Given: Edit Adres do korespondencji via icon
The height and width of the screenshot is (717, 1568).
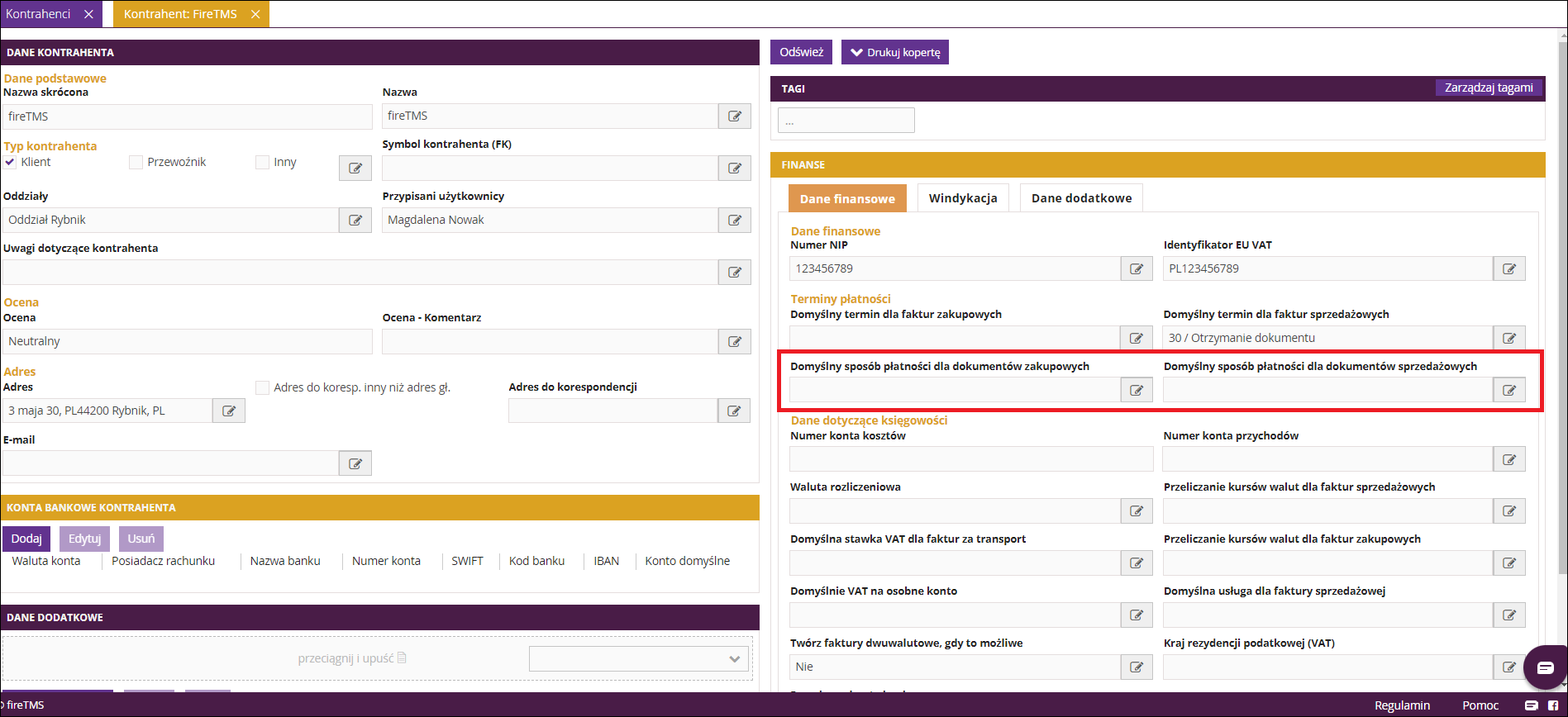Looking at the screenshot, I should point(734,411).
